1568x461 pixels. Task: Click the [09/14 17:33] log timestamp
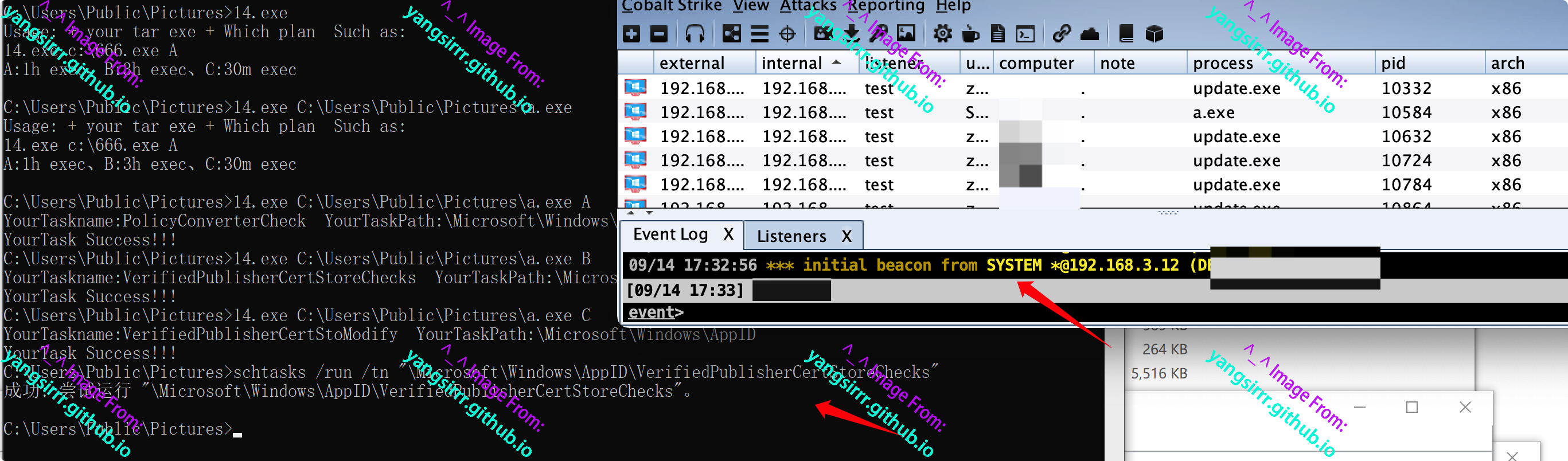tap(685, 290)
